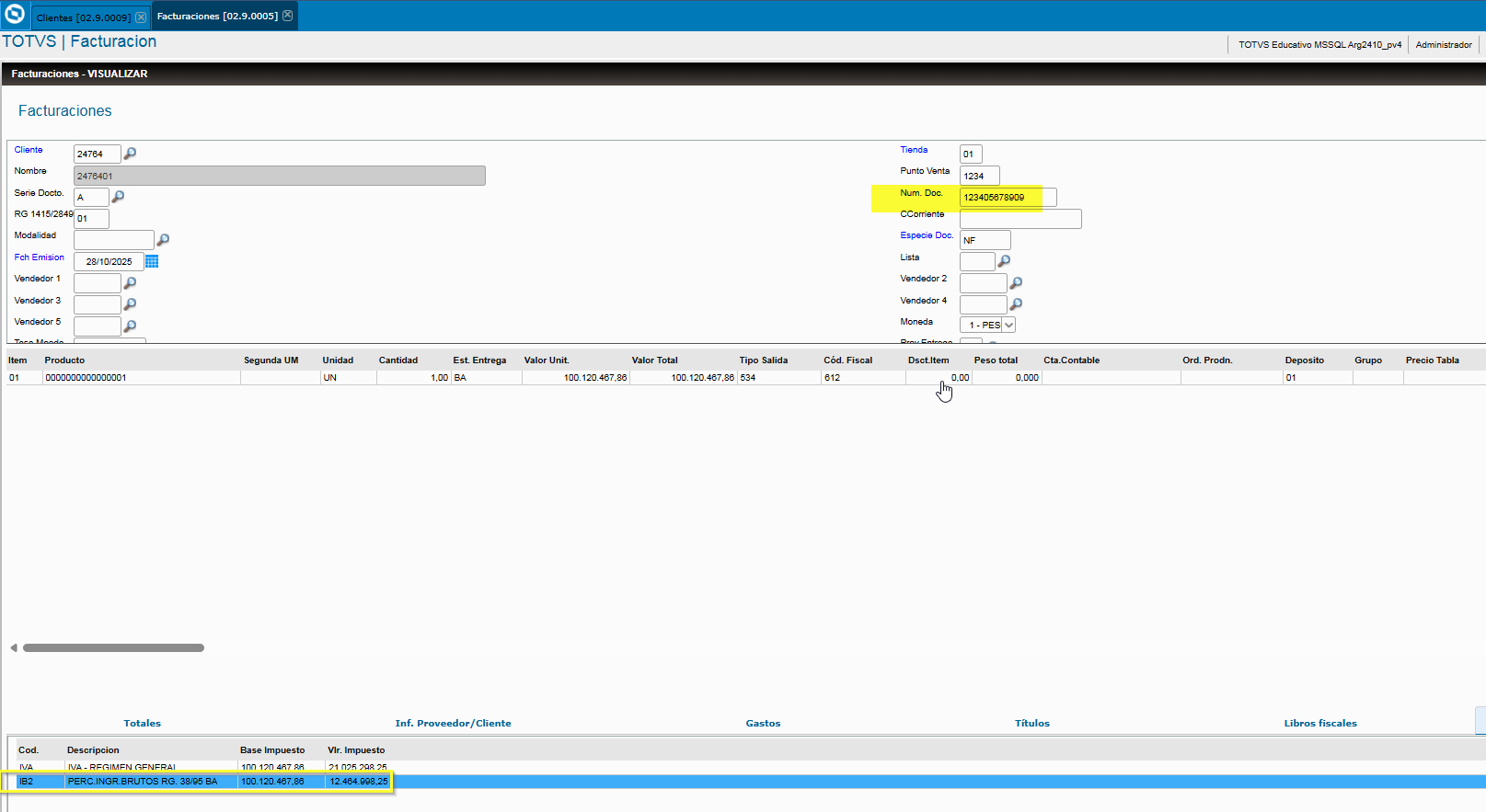Click the Num. Doc. field
The height and width of the screenshot is (812, 1486).
(x=1008, y=197)
